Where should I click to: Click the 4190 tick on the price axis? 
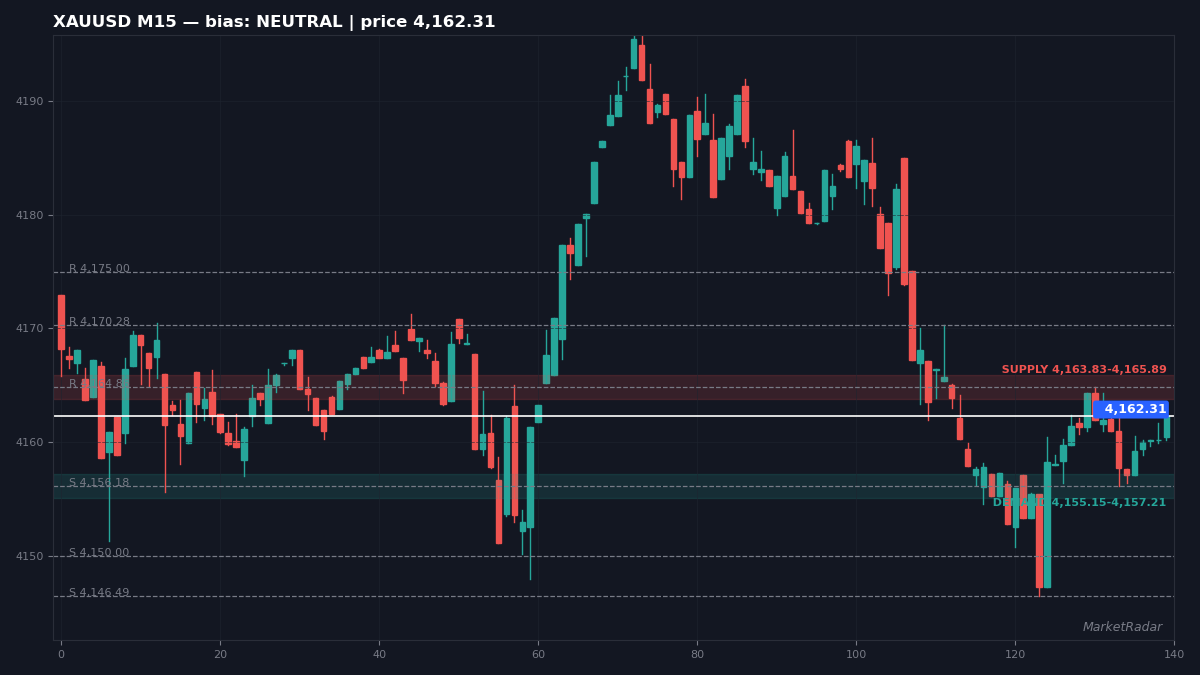click(29, 102)
